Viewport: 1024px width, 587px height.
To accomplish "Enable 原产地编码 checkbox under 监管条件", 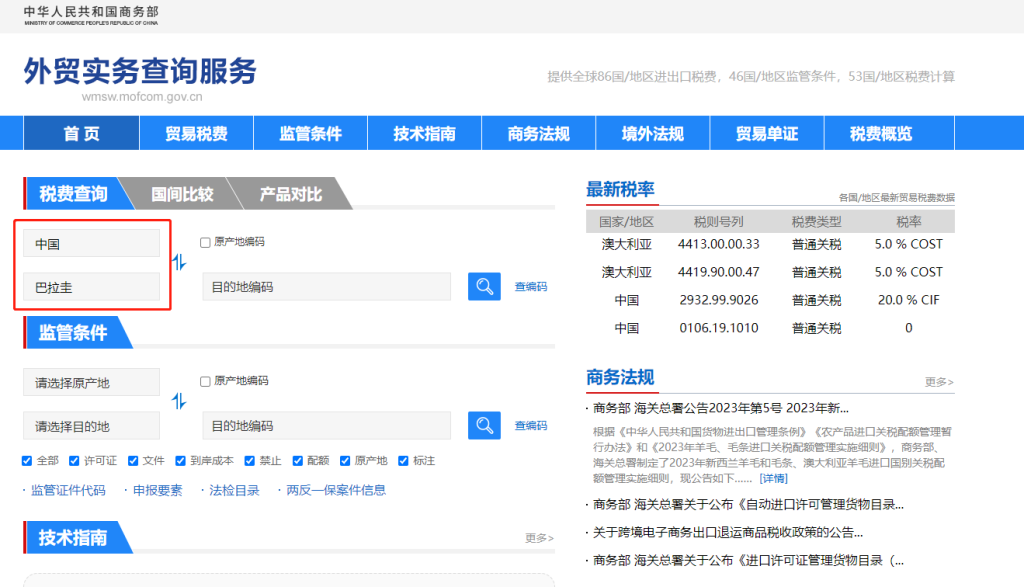I will 205,381.
